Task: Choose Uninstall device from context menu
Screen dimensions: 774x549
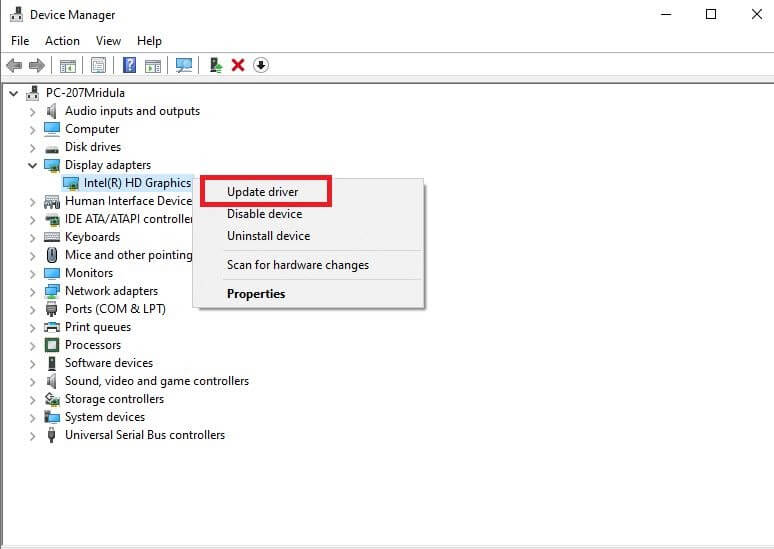Action: coord(268,236)
